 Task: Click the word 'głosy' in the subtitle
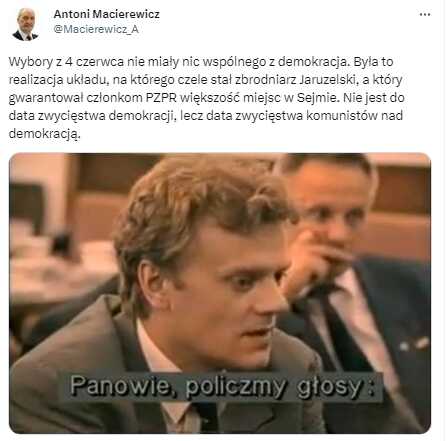pyautogui.click(x=329, y=387)
